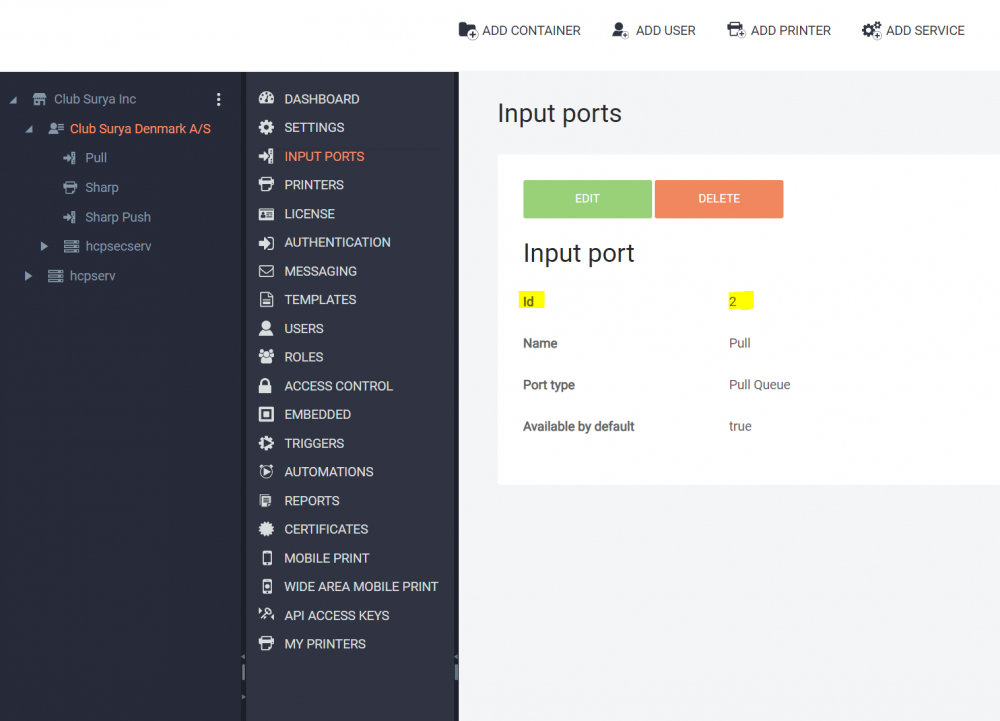Viewport: 1000px width, 721px height.
Task: Click the Access Control padlock icon
Action: 266,386
